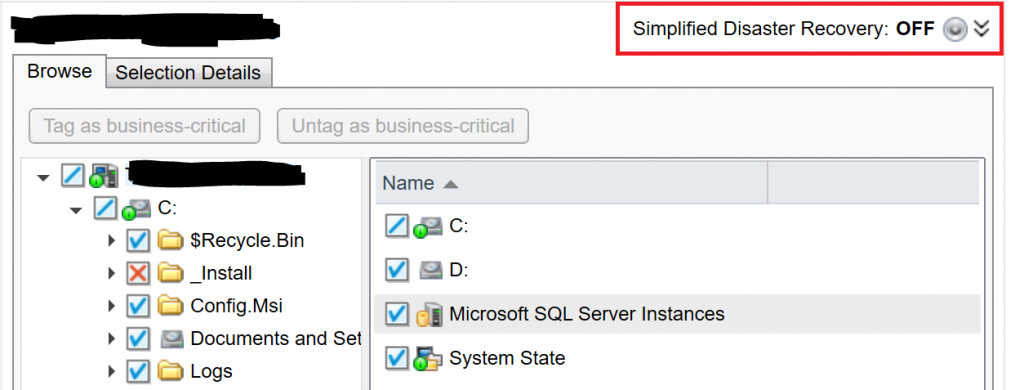
Task: Uncheck the D: drive checkbox
Action: 397,270
